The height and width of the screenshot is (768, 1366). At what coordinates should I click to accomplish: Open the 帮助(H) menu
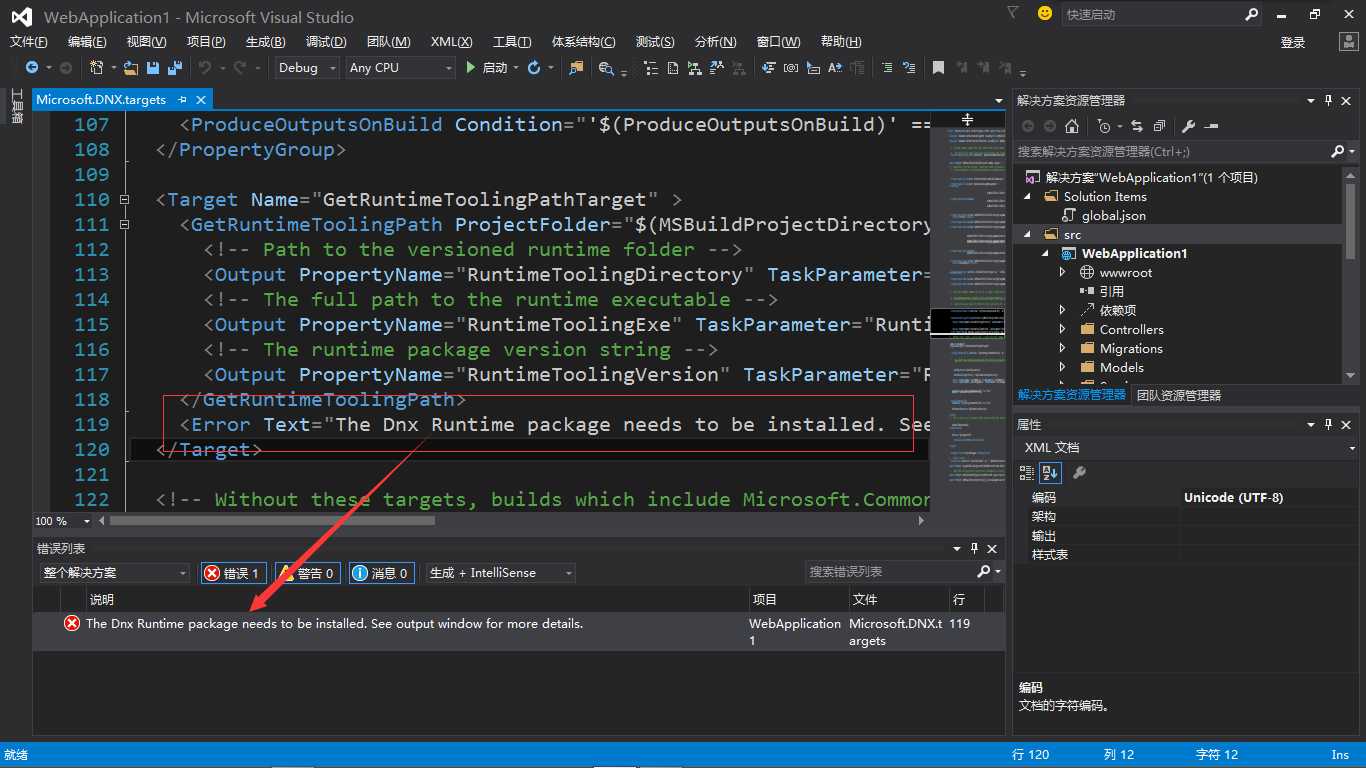pos(841,41)
